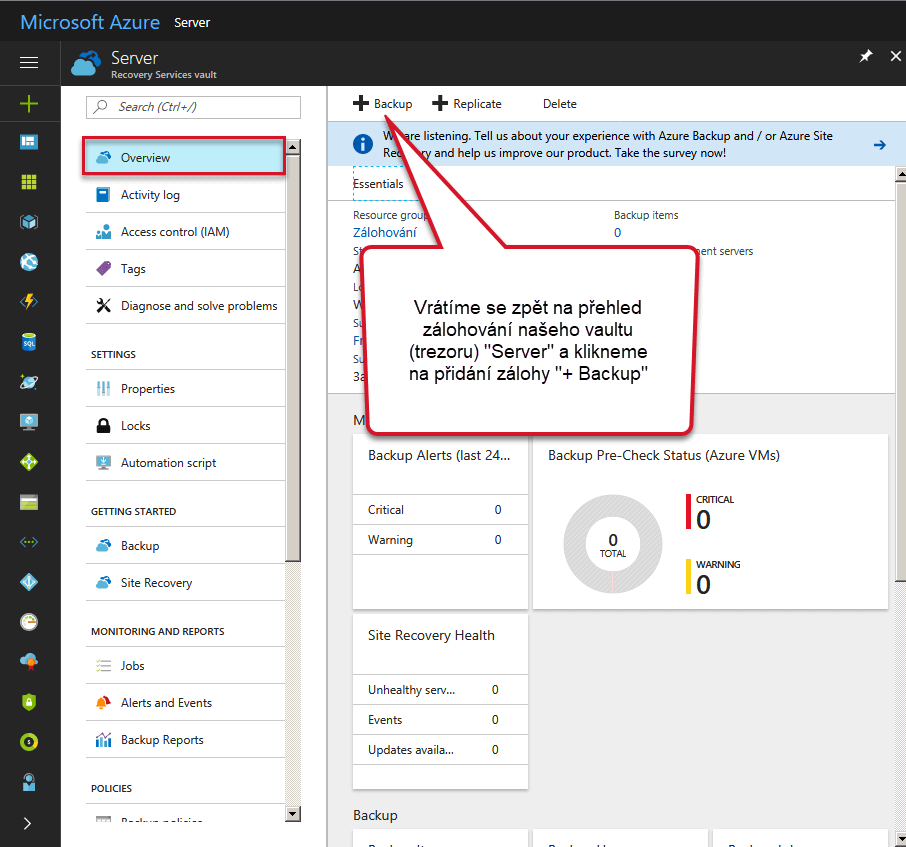
Task: Click the green plus New resource icon
Action: click(29, 104)
